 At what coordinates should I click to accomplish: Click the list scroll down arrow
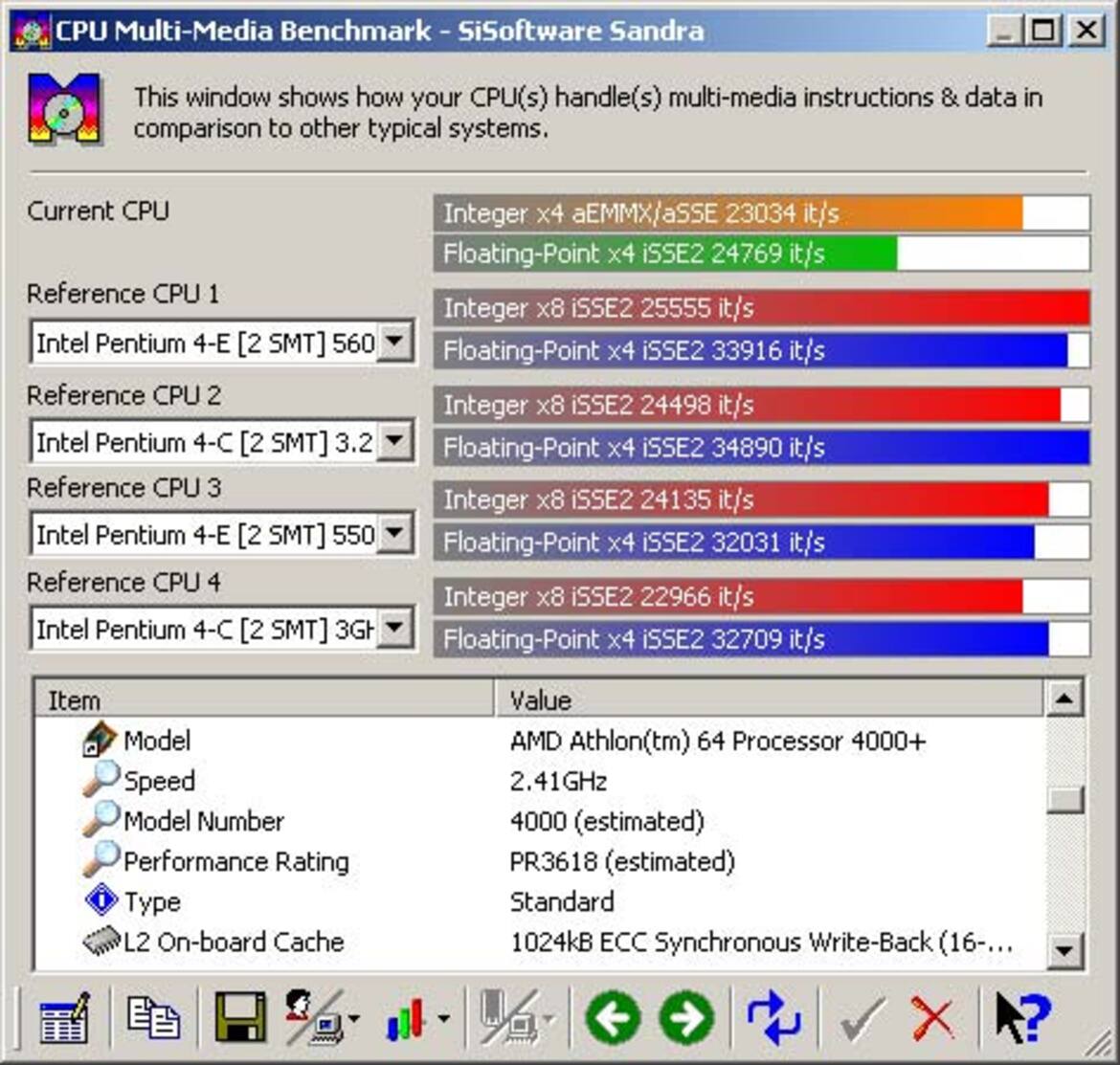click(x=1064, y=950)
